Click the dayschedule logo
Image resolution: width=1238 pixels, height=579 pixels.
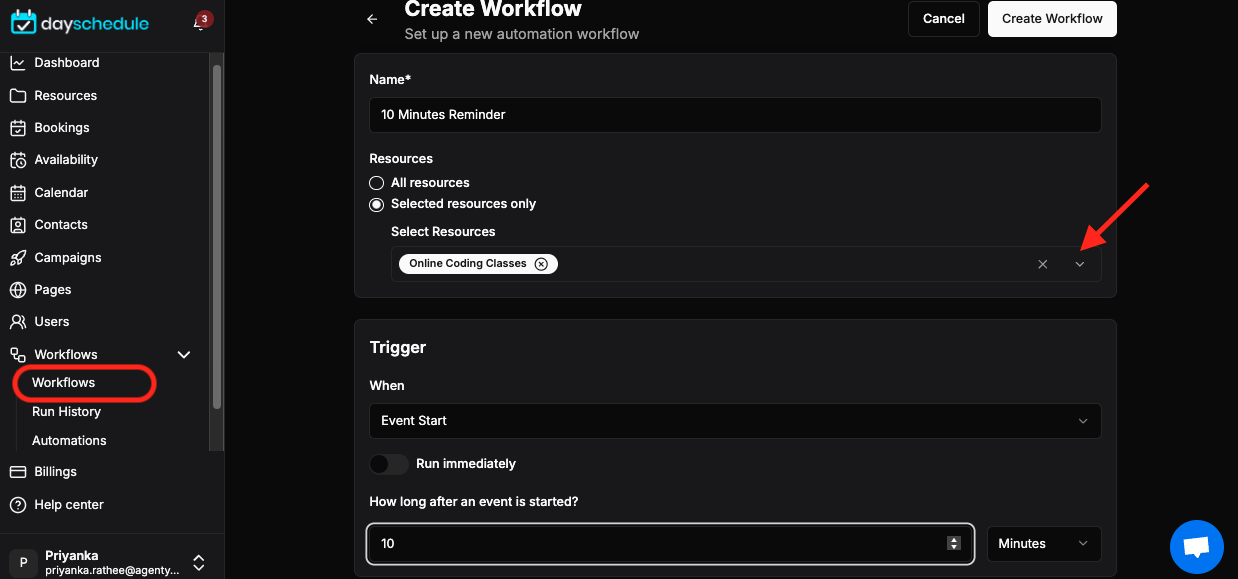80,22
